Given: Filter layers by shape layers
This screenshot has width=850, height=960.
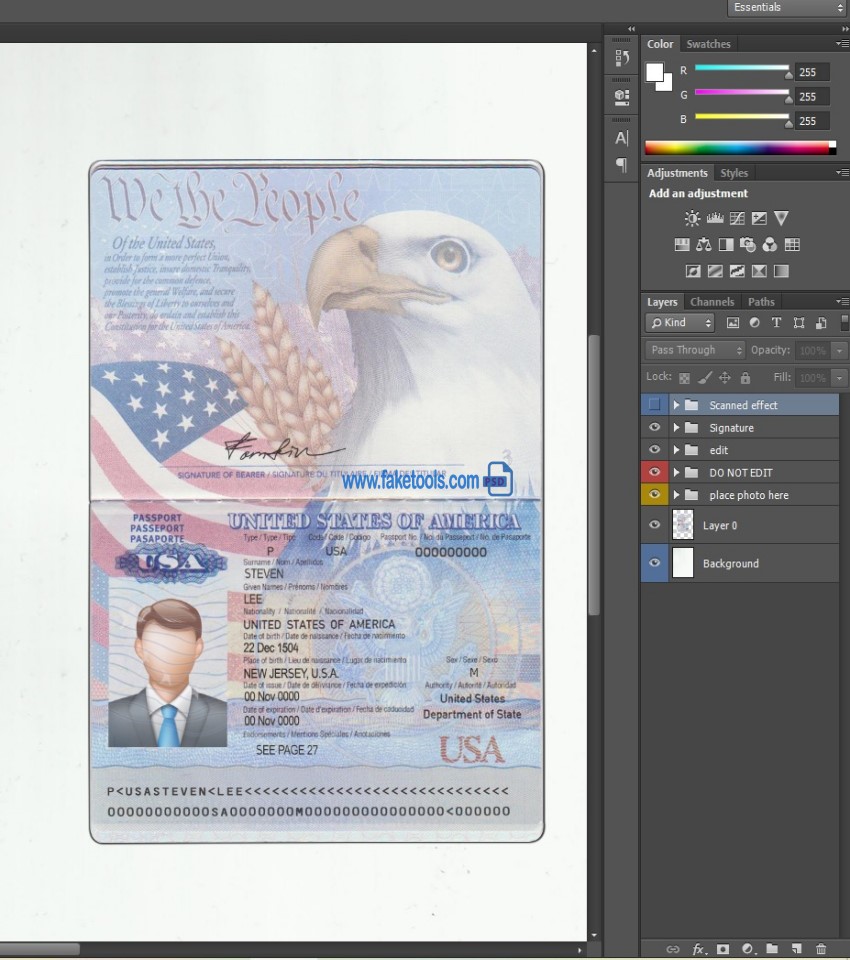Looking at the screenshot, I should 799,323.
